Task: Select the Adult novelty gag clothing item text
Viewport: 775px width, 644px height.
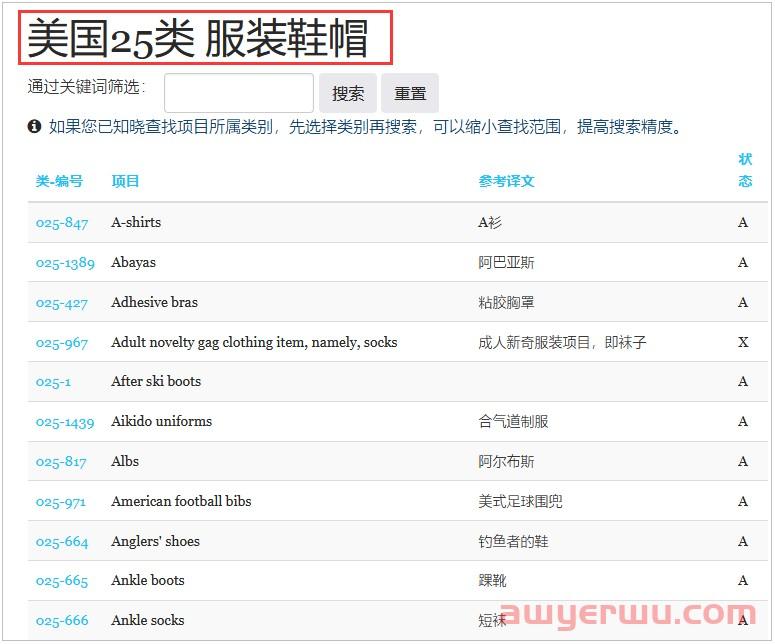Action: pyautogui.click(x=254, y=342)
